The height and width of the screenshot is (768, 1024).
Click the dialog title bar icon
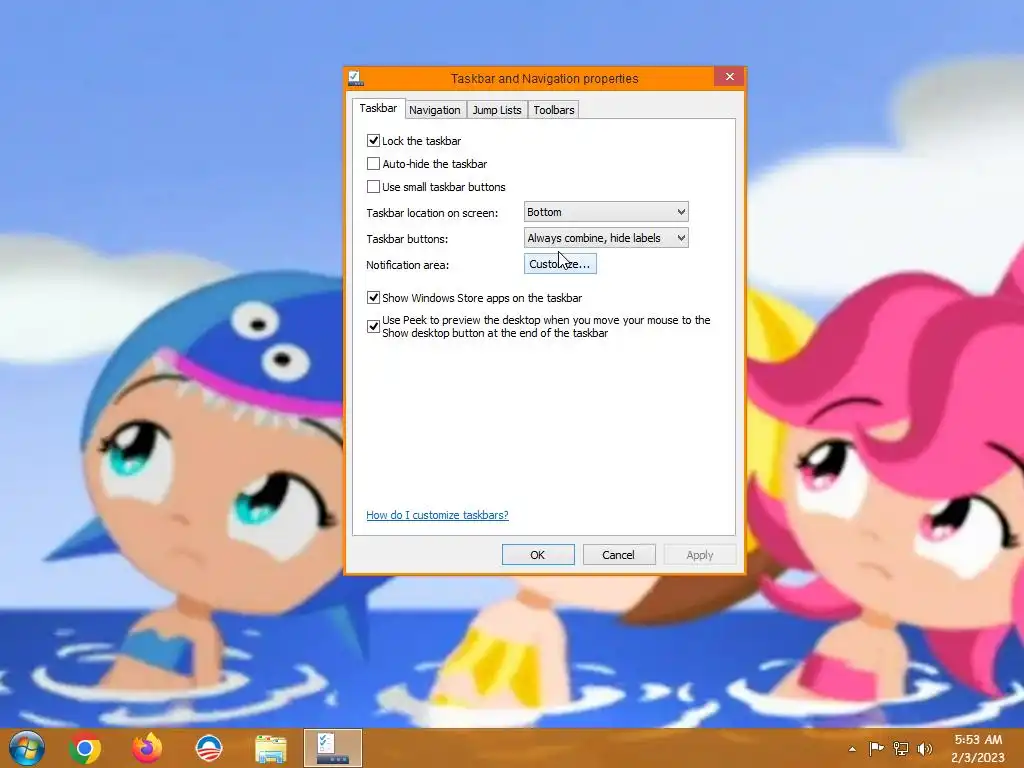356,78
